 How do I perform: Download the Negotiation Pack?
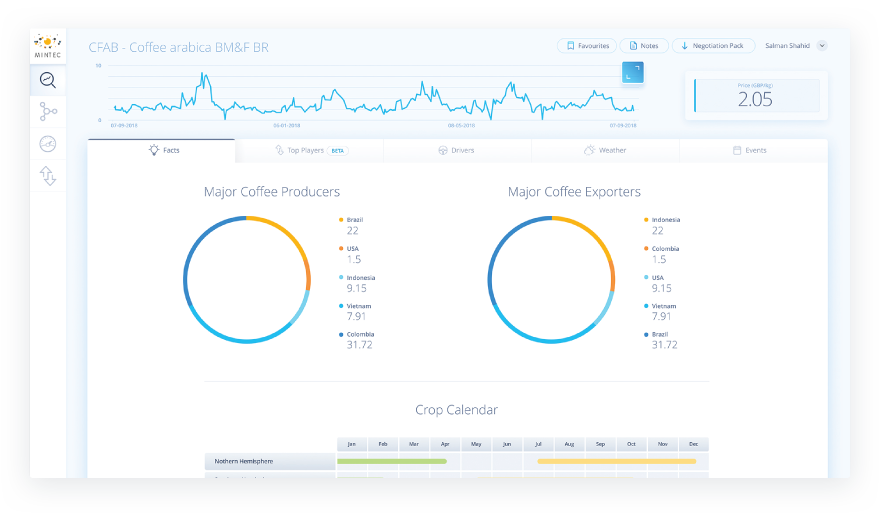713,45
